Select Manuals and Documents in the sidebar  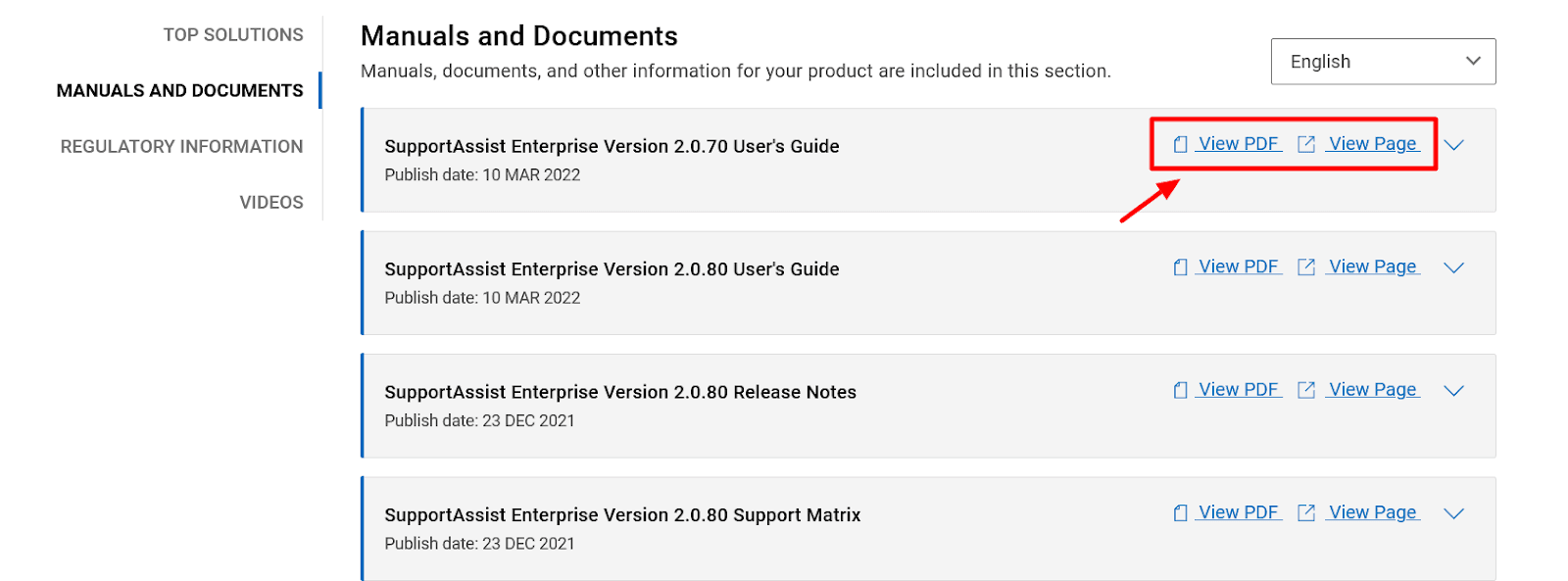pyautogui.click(x=179, y=91)
